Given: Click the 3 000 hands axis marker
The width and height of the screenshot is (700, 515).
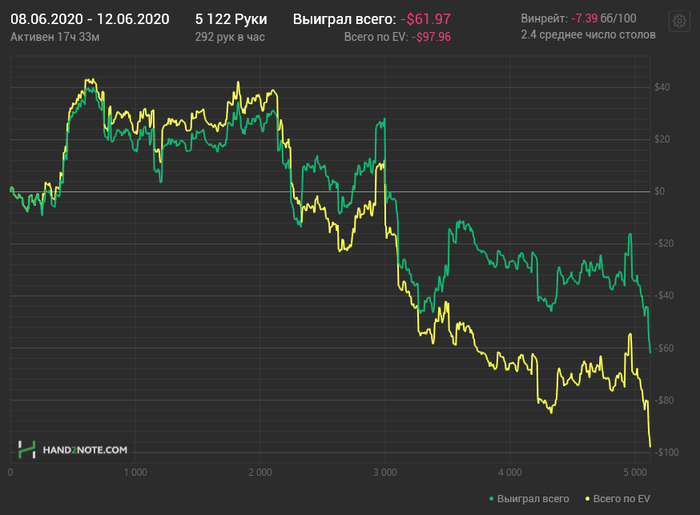Looking at the screenshot, I should [385, 472].
